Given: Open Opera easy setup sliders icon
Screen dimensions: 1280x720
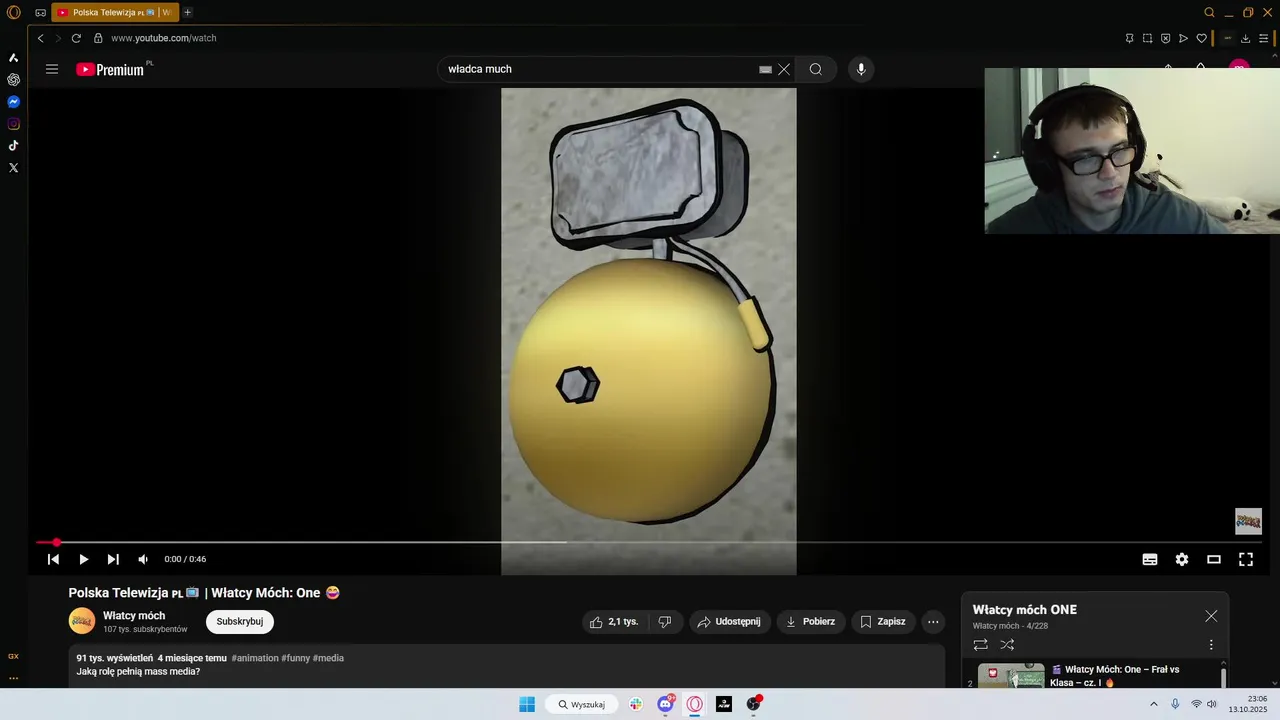Looking at the screenshot, I should (1264, 38).
